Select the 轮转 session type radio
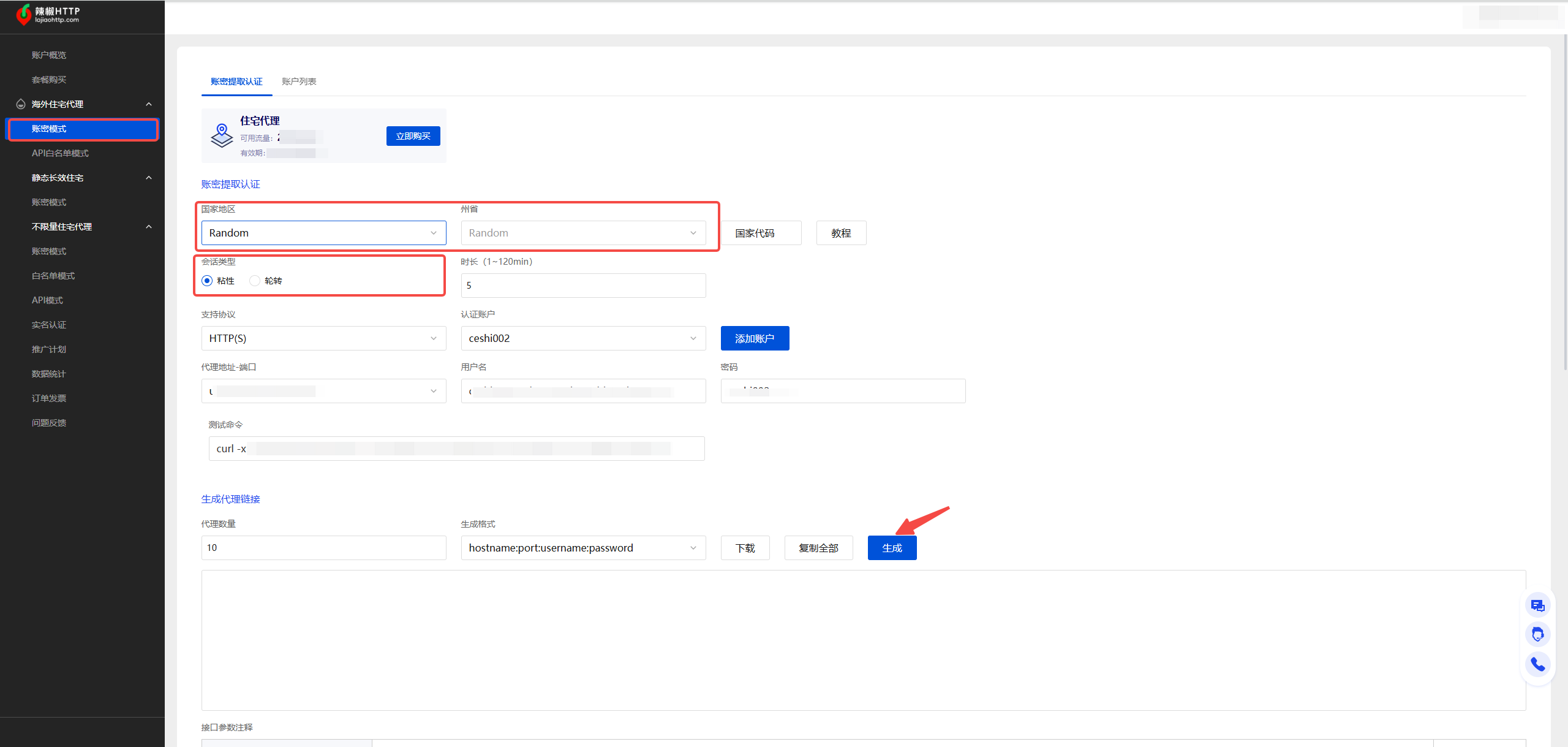The width and height of the screenshot is (1568, 747). pyautogui.click(x=255, y=281)
